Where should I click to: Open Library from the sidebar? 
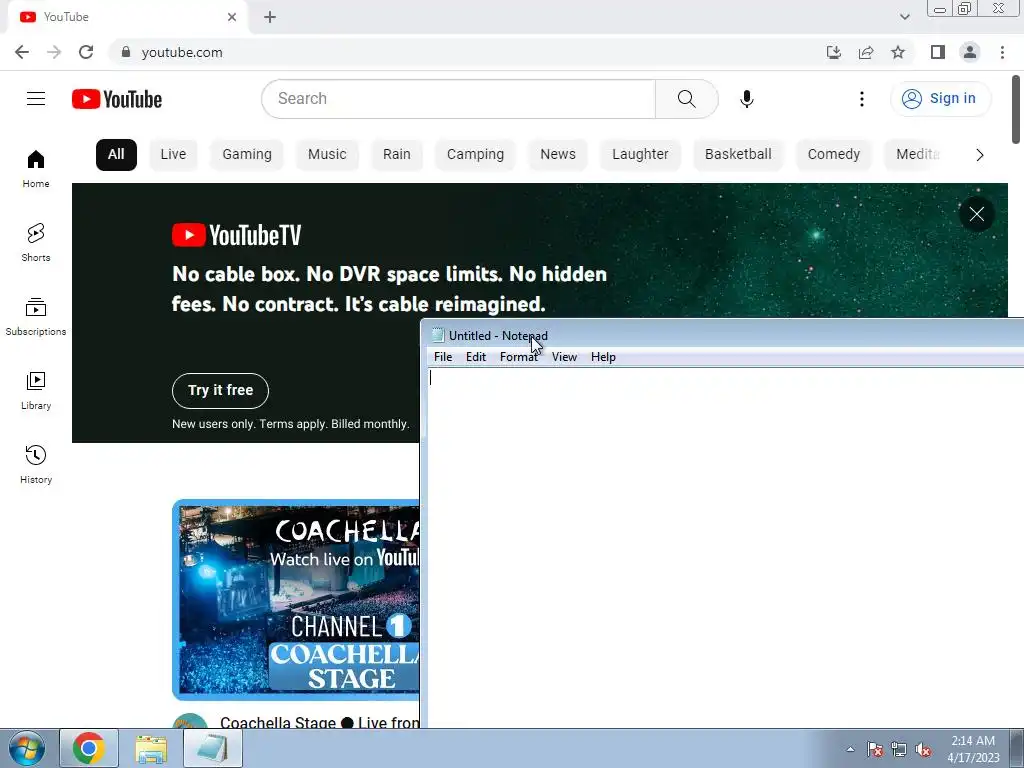[36, 391]
